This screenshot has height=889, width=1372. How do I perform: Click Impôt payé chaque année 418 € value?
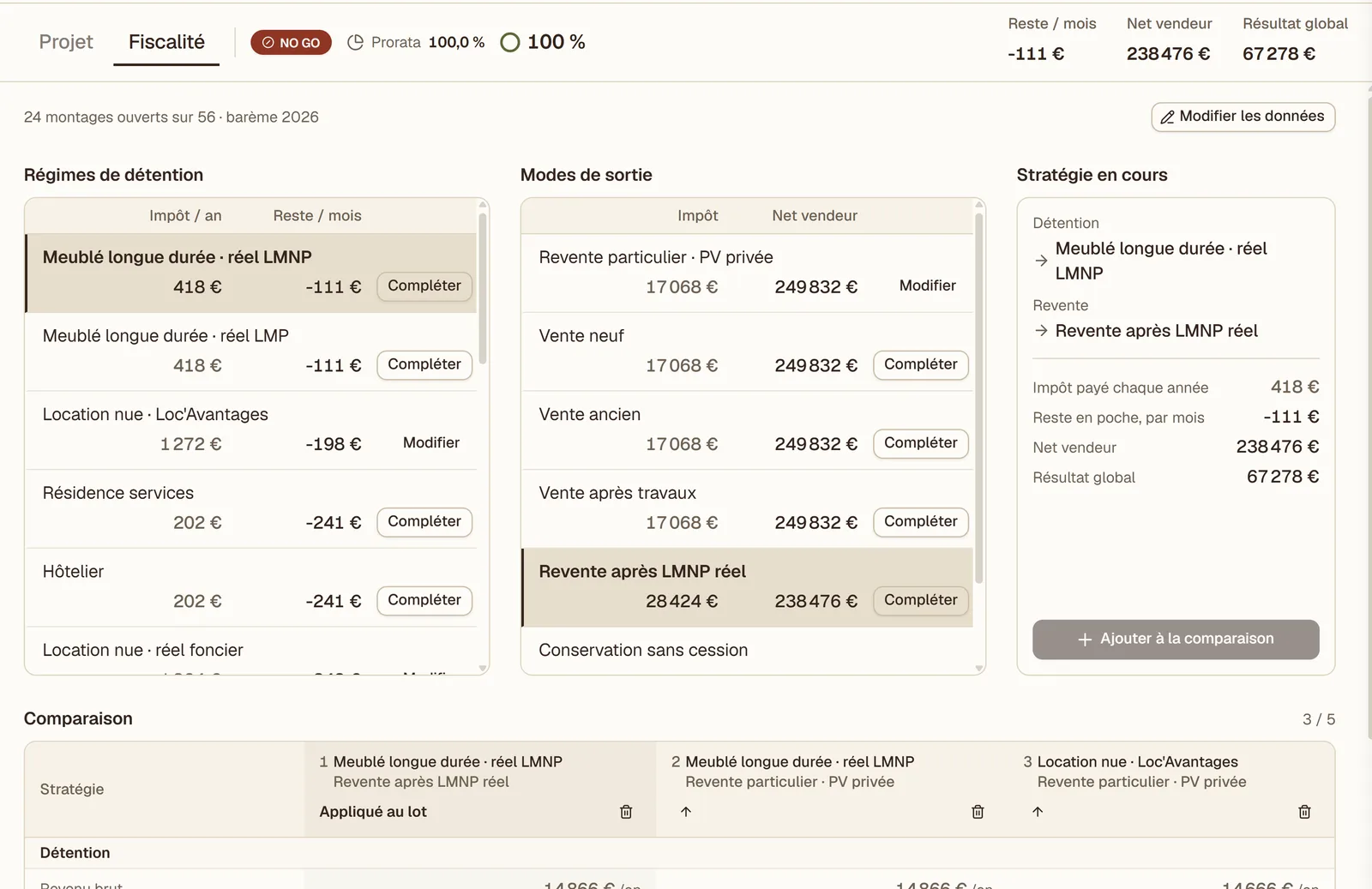(x=1295, y=387)
